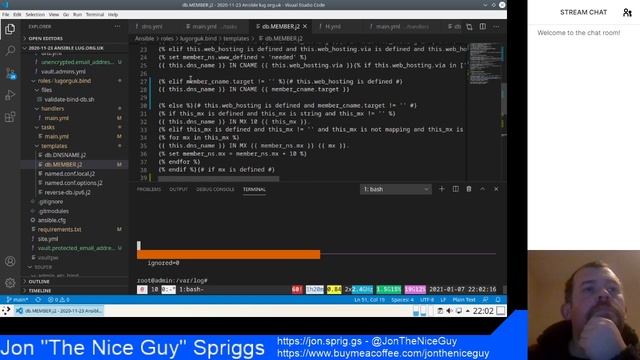The height and width of the screenshot is (360, 640).
Task: Click the volume icon in system tray
Action: tap(449, 311)
